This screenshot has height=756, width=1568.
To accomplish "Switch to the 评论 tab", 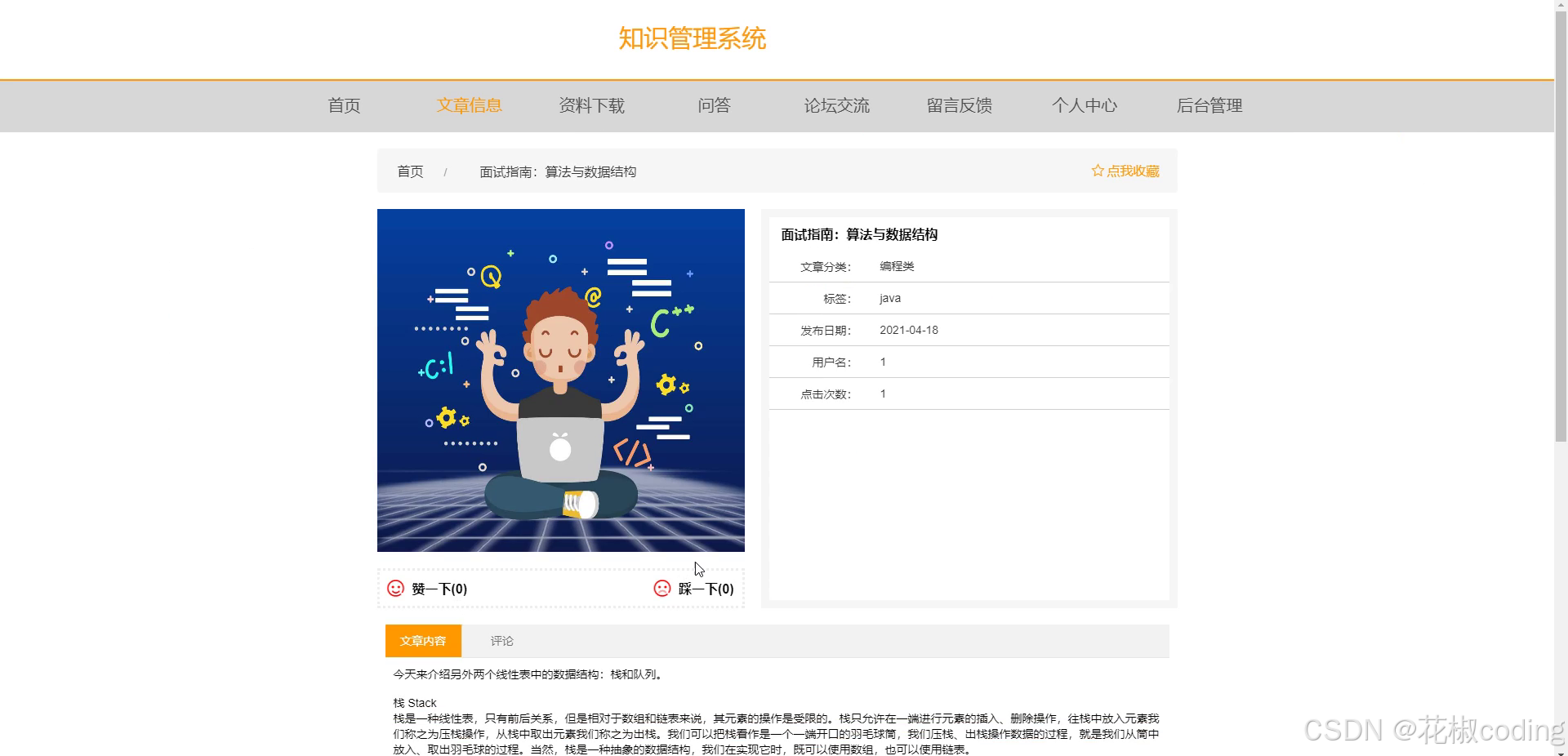I will point(501,641).
